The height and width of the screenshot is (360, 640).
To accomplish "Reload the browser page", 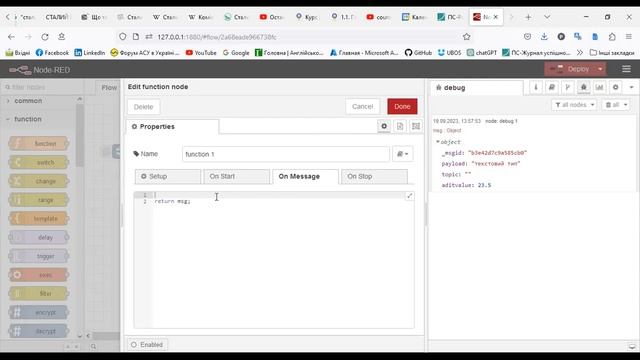I will 45,37.
